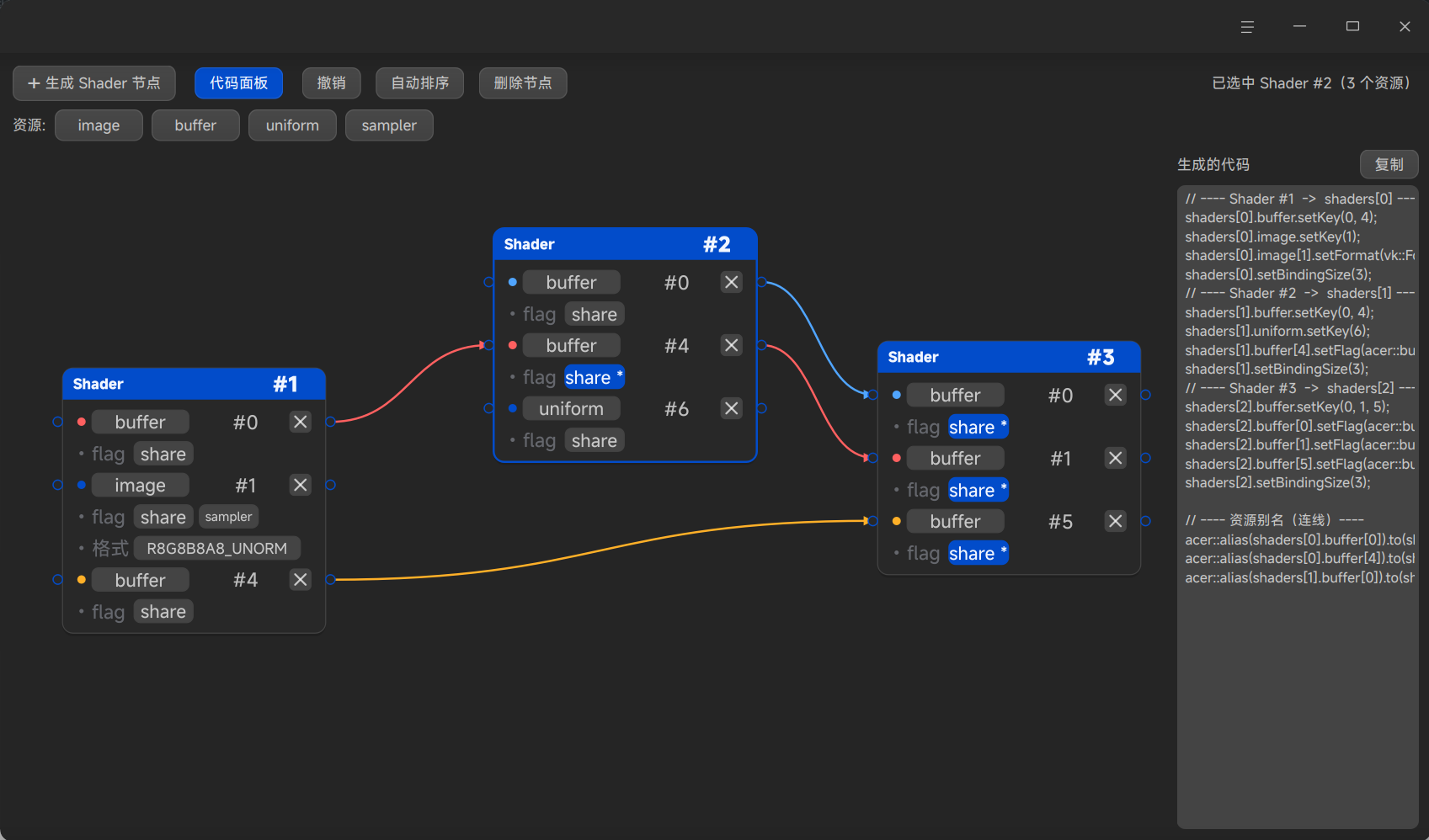Click inside the generated code text area
The height and width of the screenshot is (840, 1429).
click(x=1298, y=507)
